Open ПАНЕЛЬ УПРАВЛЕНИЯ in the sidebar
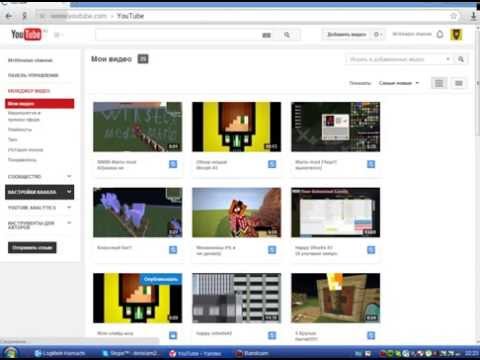 click(33, 75)
